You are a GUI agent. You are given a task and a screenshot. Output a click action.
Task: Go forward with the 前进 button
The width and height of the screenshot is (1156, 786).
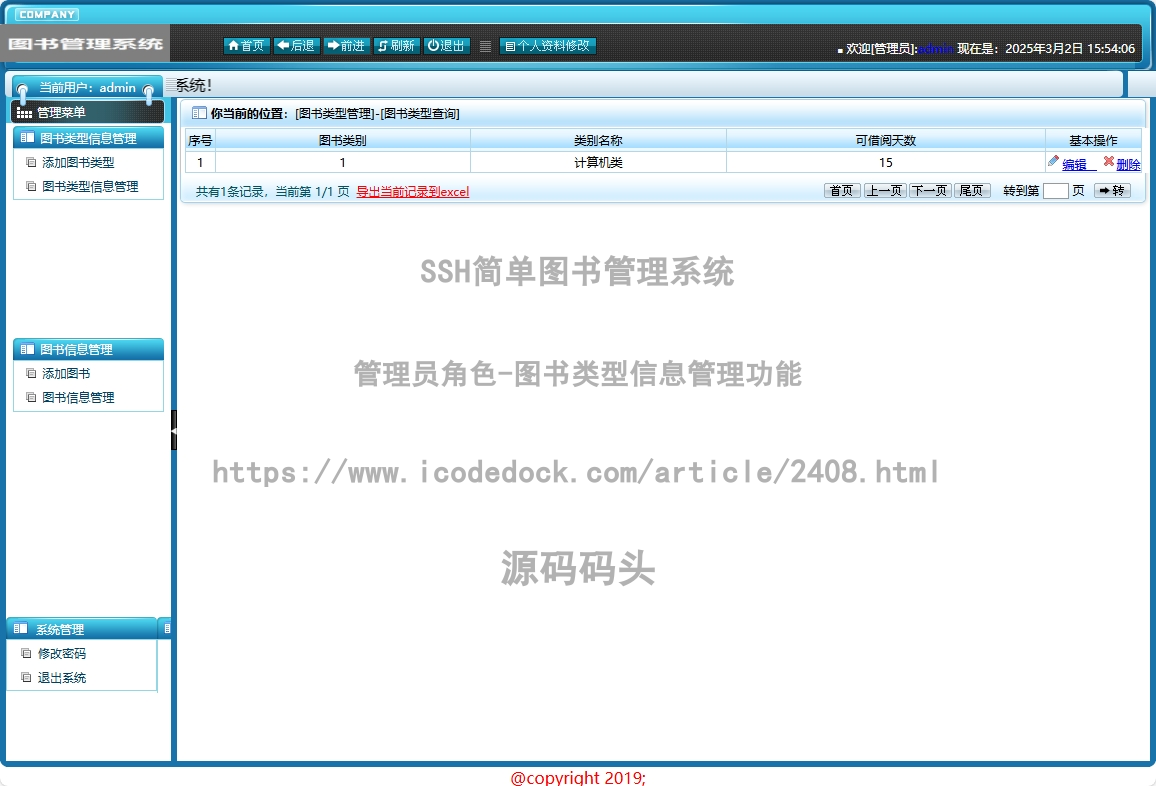coord(347,46)
